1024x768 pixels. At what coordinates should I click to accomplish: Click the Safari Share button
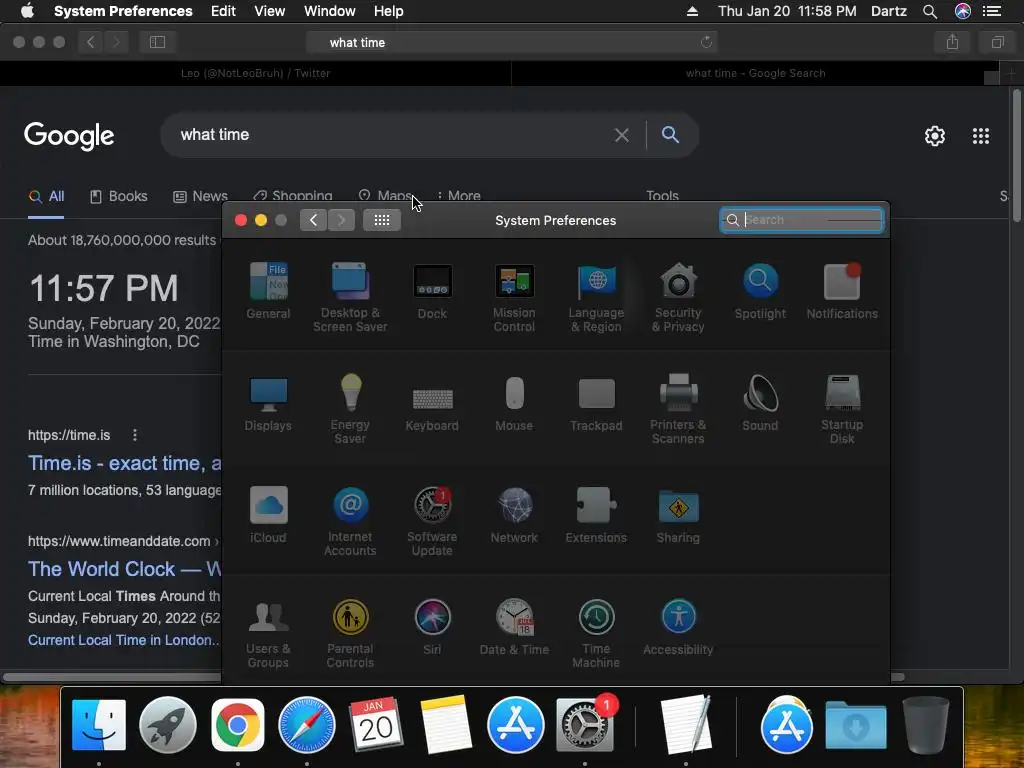pos(952,42)
